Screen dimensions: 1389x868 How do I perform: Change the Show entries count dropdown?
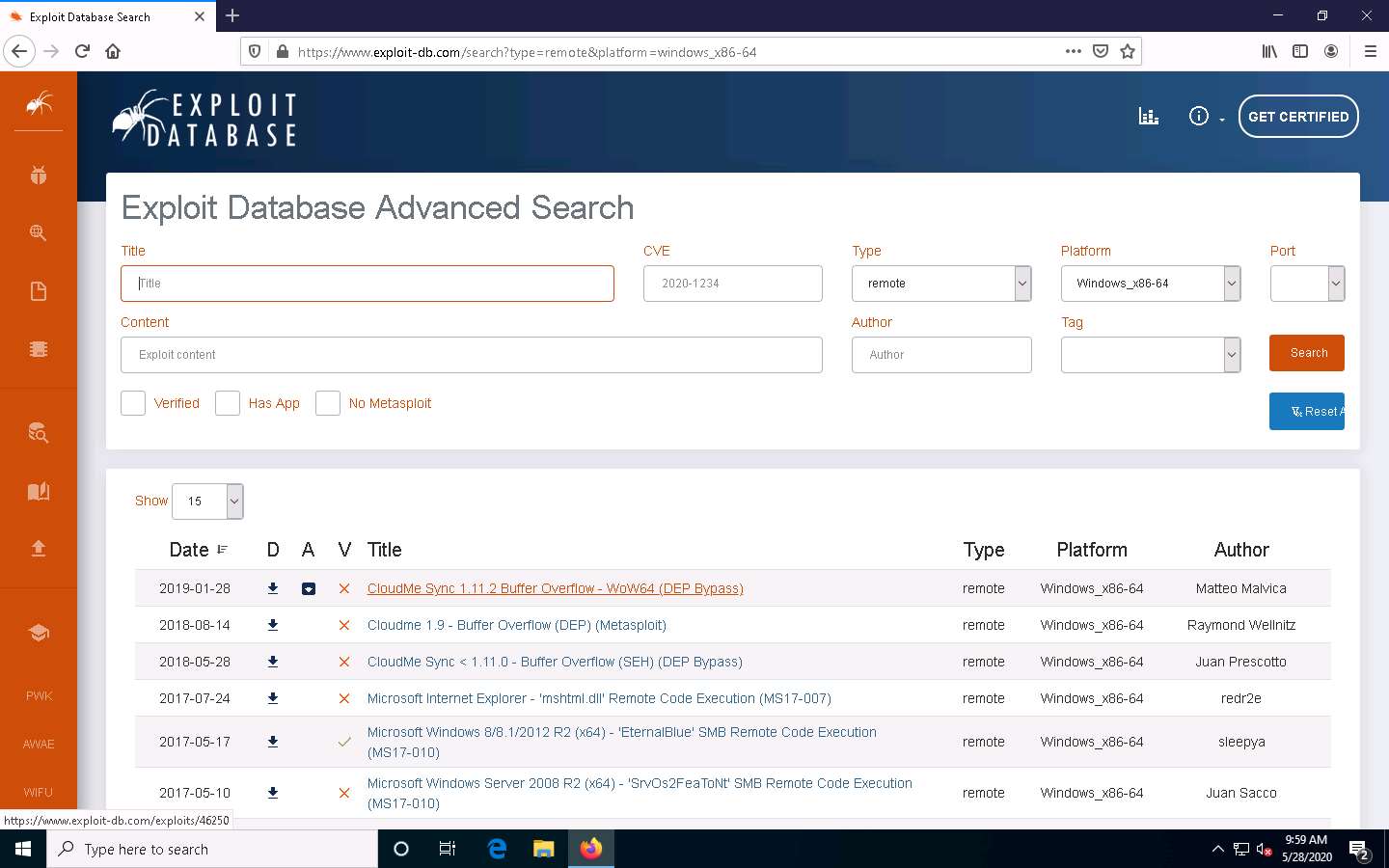[207, 502]
